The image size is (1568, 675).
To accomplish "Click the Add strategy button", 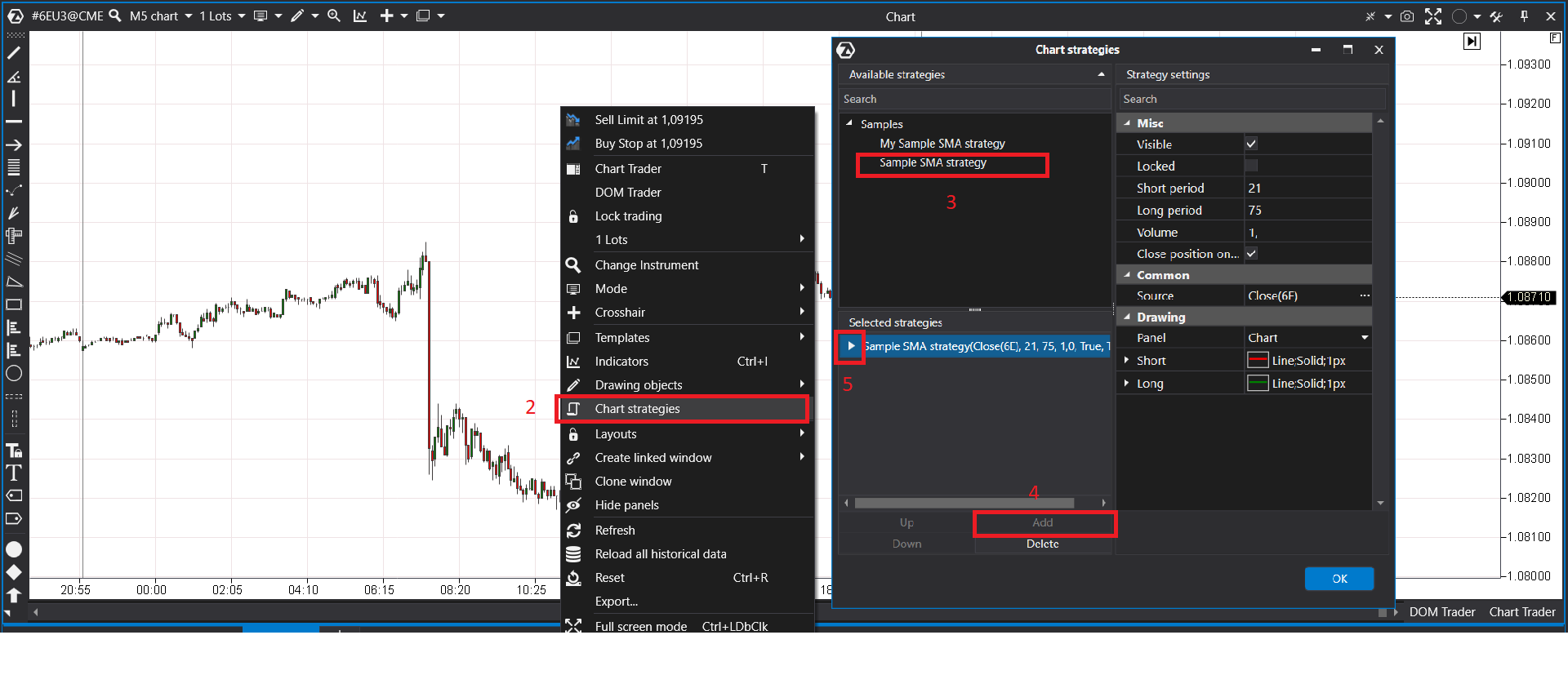I will click(1043, 522).
